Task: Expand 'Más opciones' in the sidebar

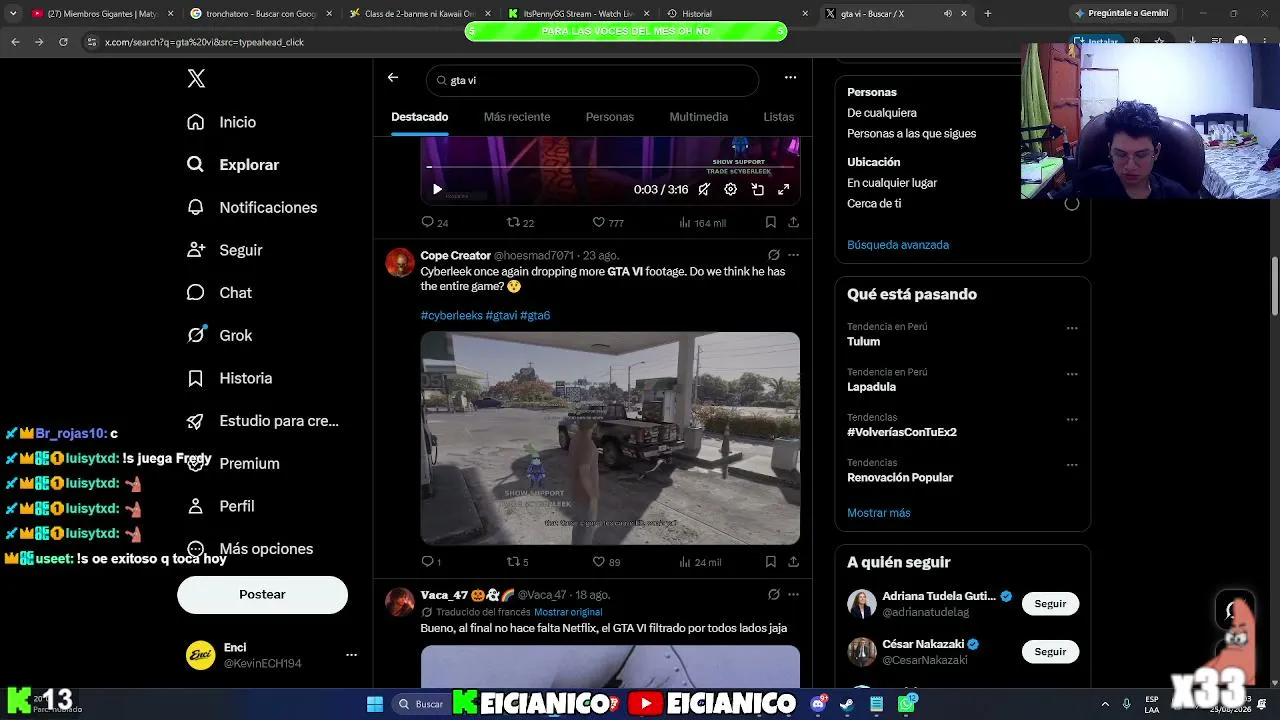Action: point(250,549)
